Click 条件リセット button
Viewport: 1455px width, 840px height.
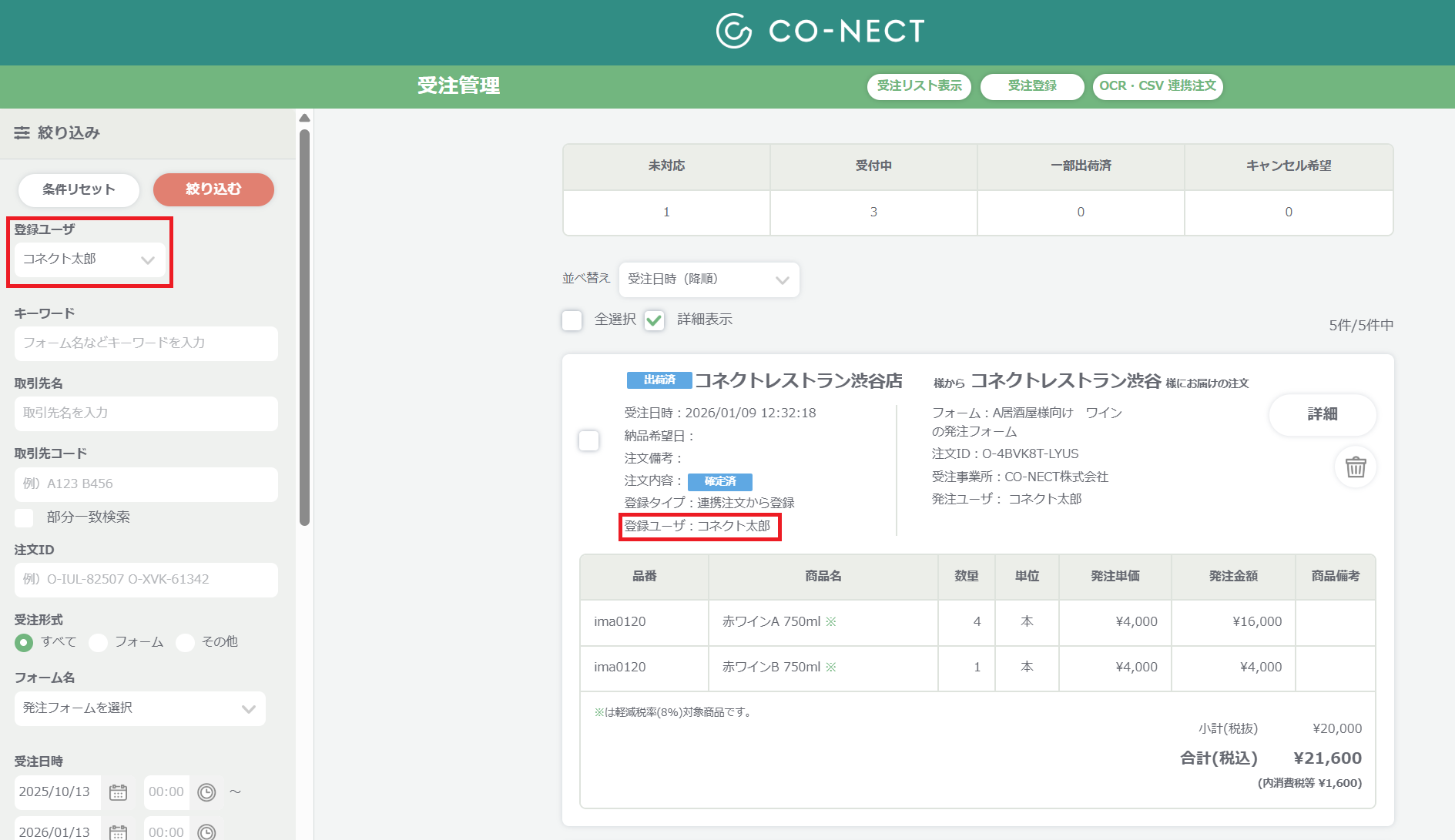tap(79, 189)
